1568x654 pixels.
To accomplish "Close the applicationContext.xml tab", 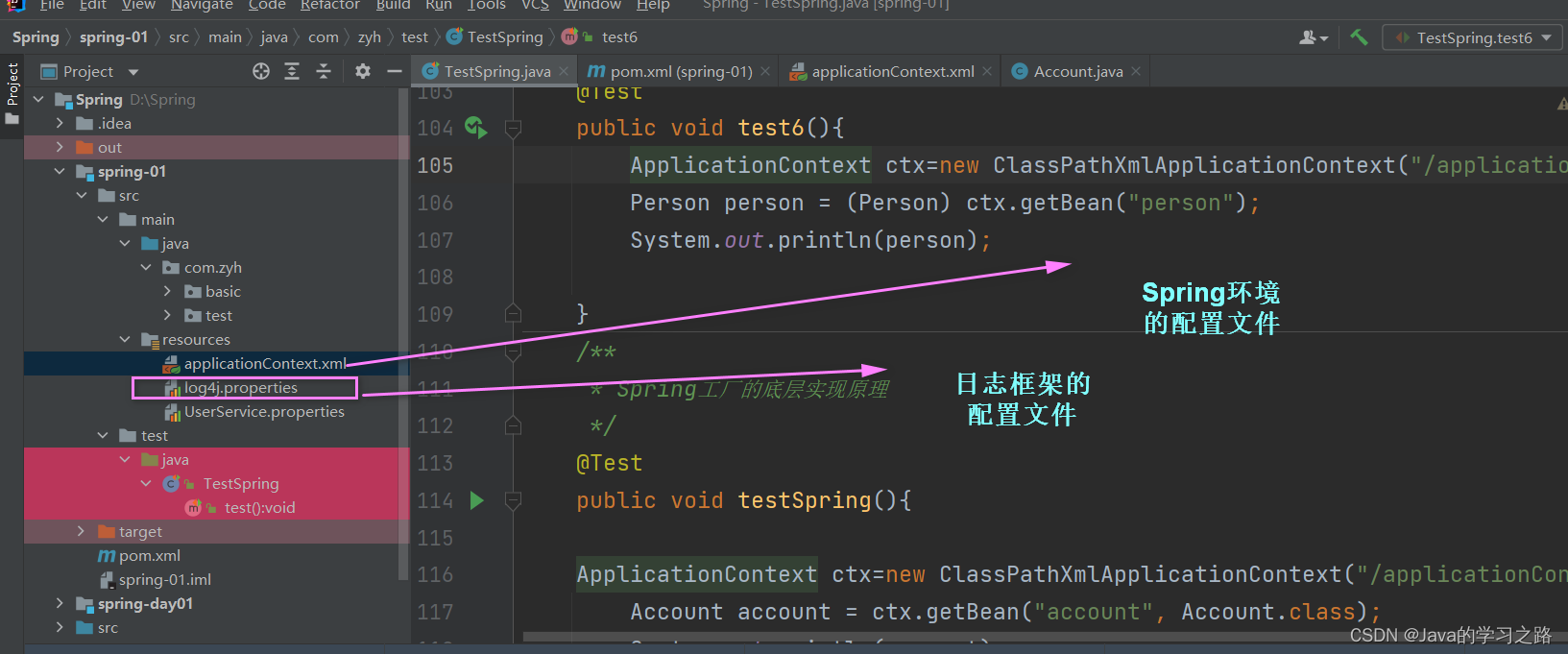I will pyautogui.click(x=987, y=71).
